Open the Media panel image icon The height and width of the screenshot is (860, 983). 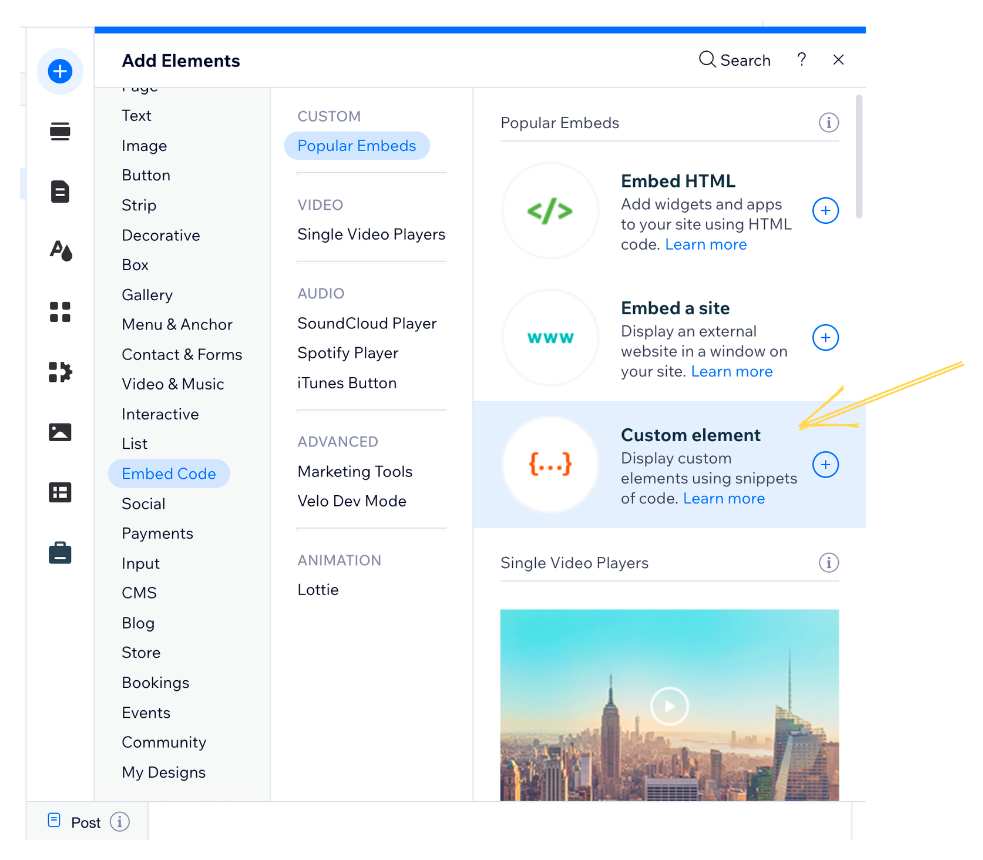pyautogui.click(x=60, y=431)
